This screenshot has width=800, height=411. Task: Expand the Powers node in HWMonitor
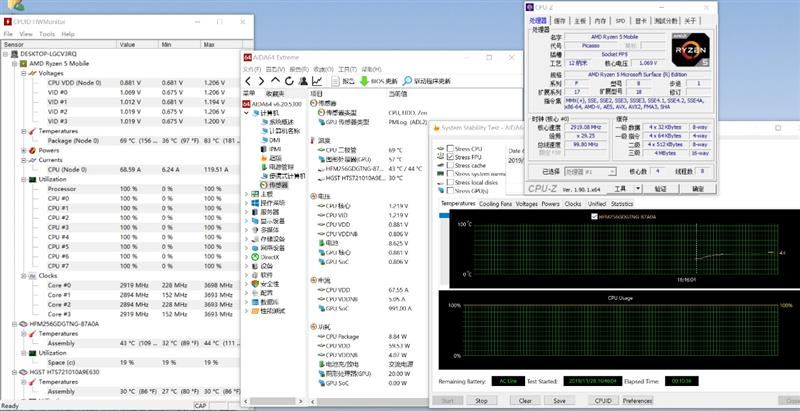[x=24, y=150]
